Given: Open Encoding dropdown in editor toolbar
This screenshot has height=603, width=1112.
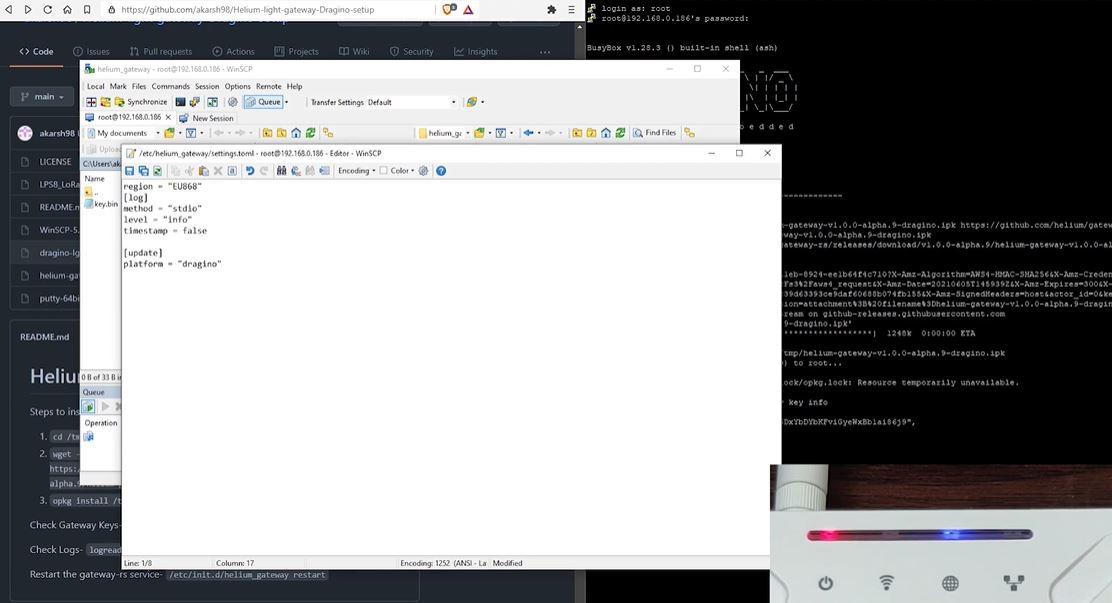Looking at the screenshot, I should [356, 171].
